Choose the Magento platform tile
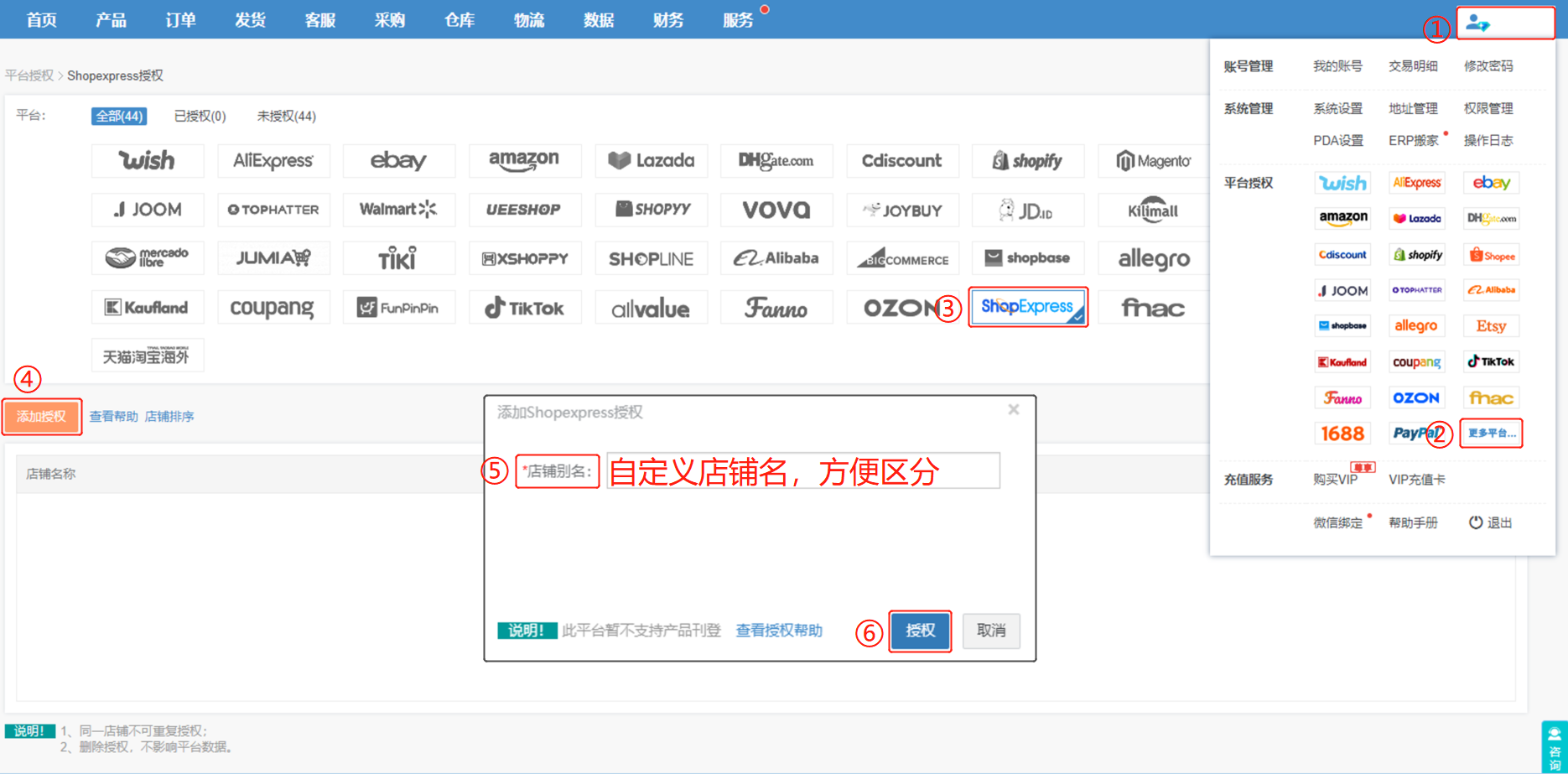The height and width of the screenshot is (774, 1568). 1154,160
